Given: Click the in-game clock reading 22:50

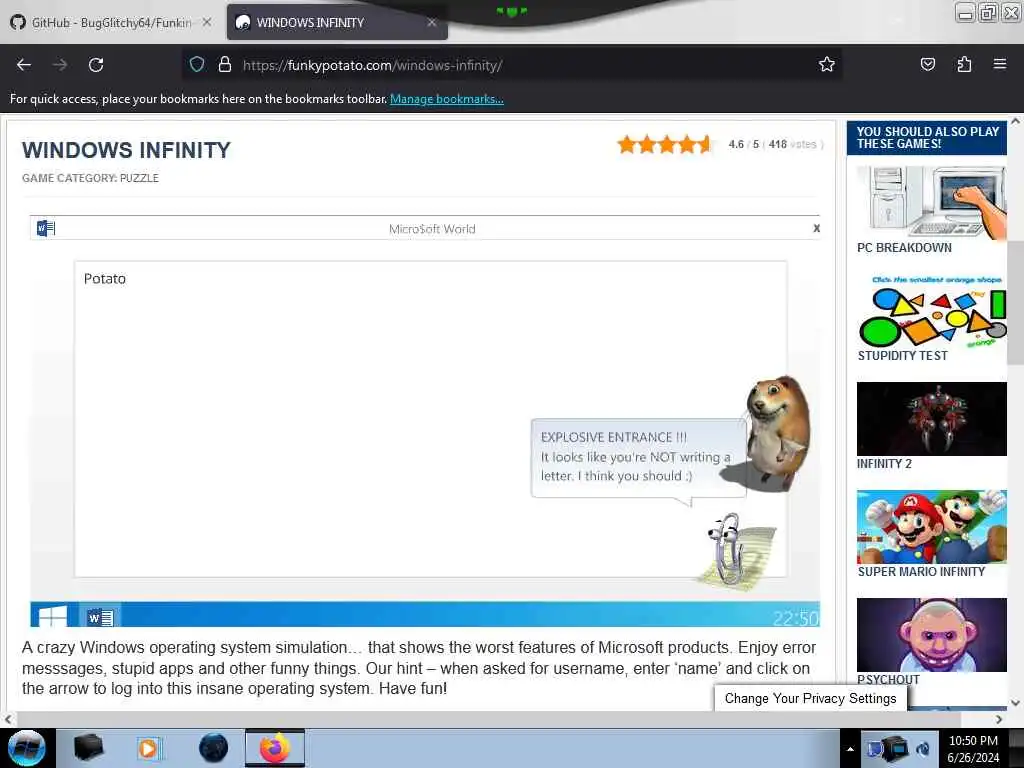Looking at the screenshot, I should pos(795,618).
